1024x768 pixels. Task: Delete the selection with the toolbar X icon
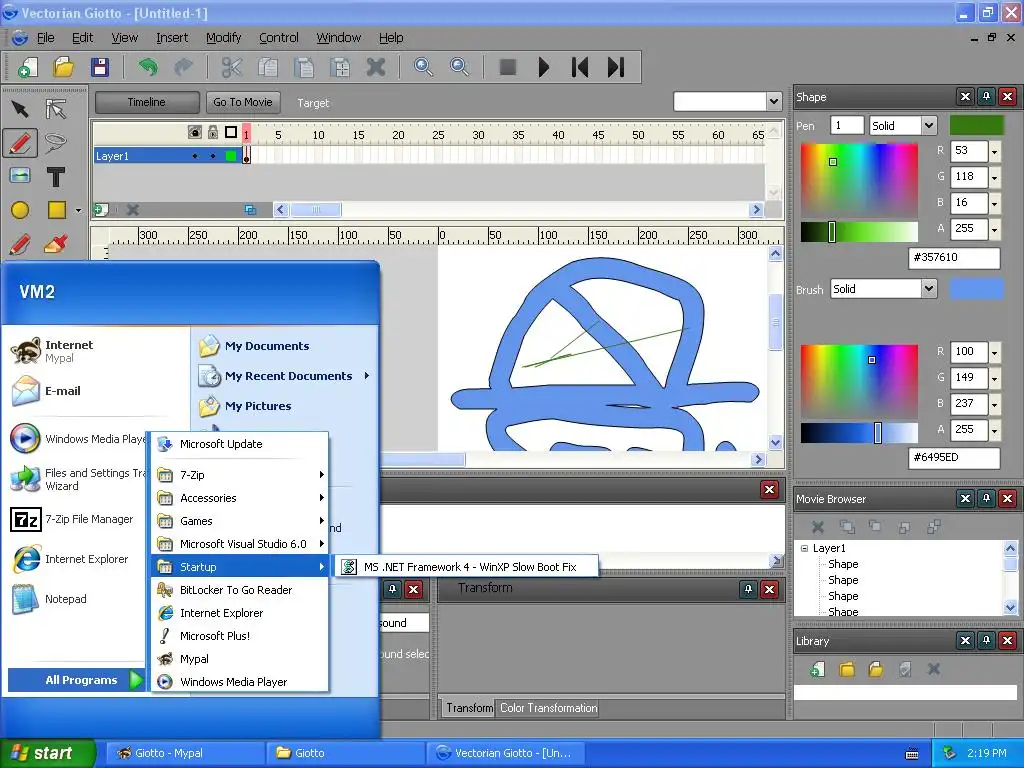(x=376, y=67)
